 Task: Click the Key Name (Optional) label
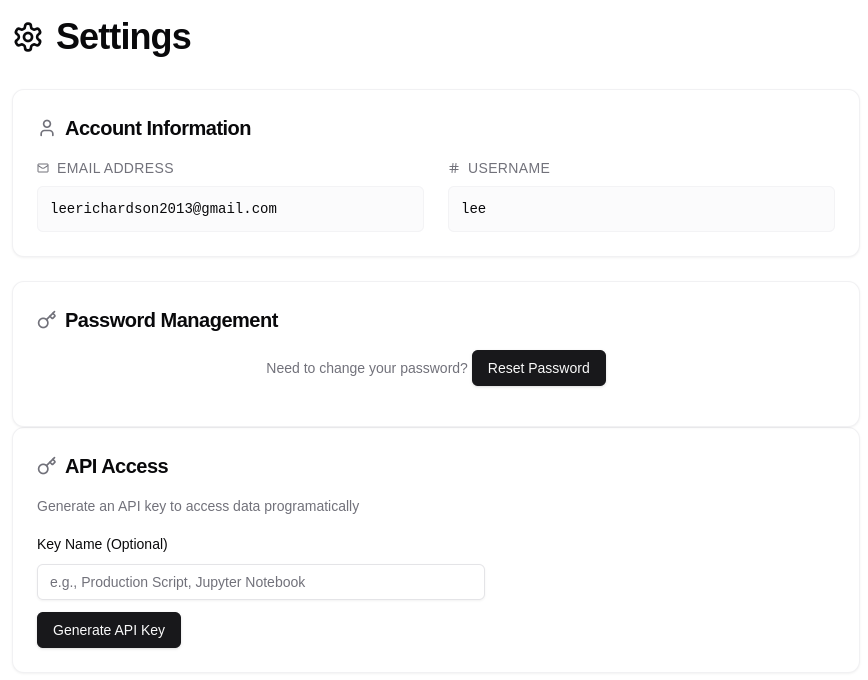(x=102, y=544)
